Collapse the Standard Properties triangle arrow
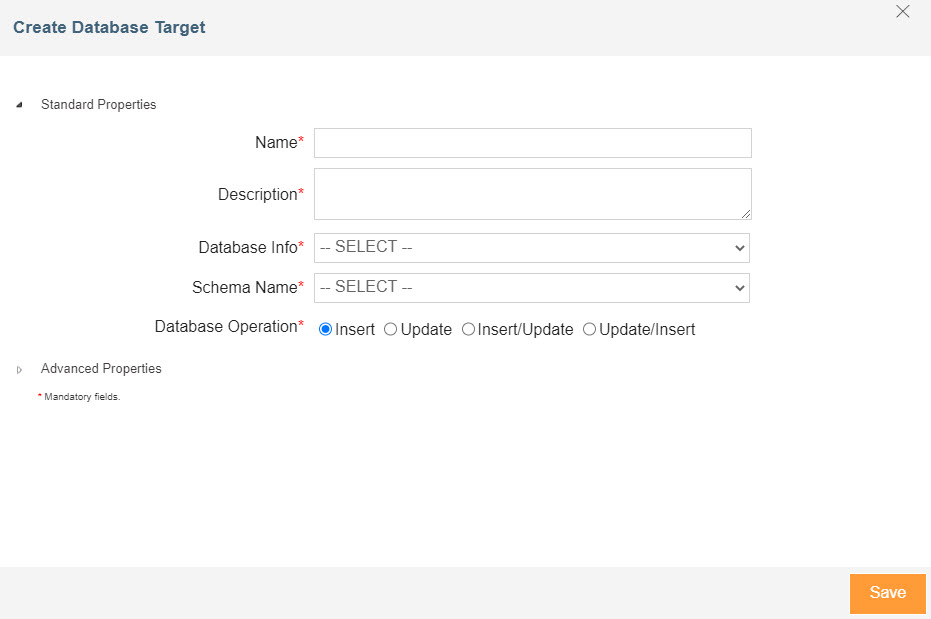The width and height of the screenshot is (931, 619). 19,105
